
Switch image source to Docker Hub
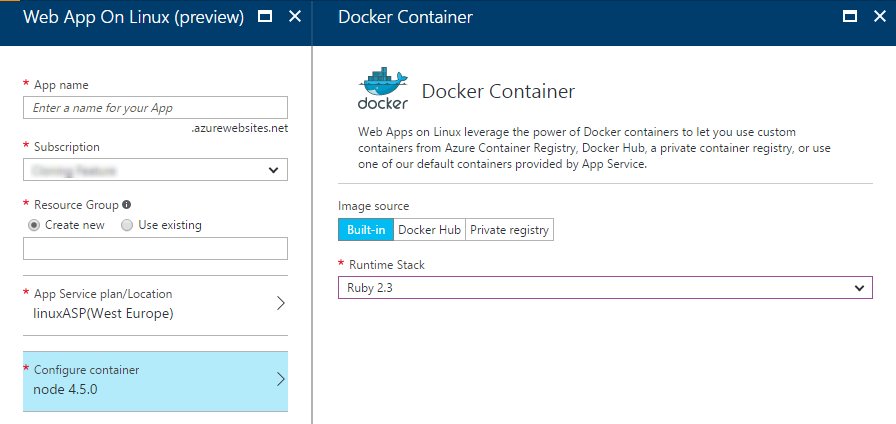point(429,230)
